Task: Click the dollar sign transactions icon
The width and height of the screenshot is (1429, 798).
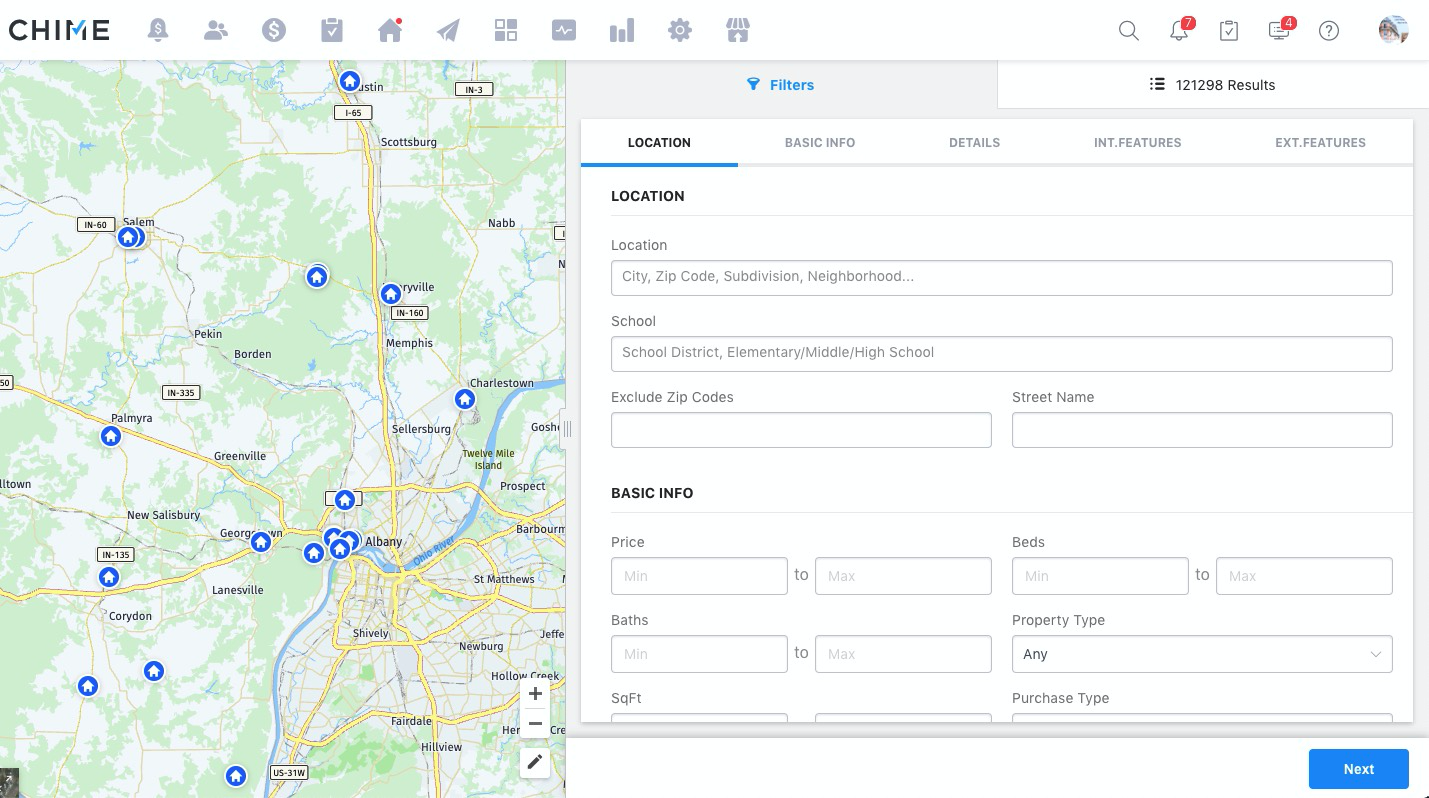Action: (273, 30)
